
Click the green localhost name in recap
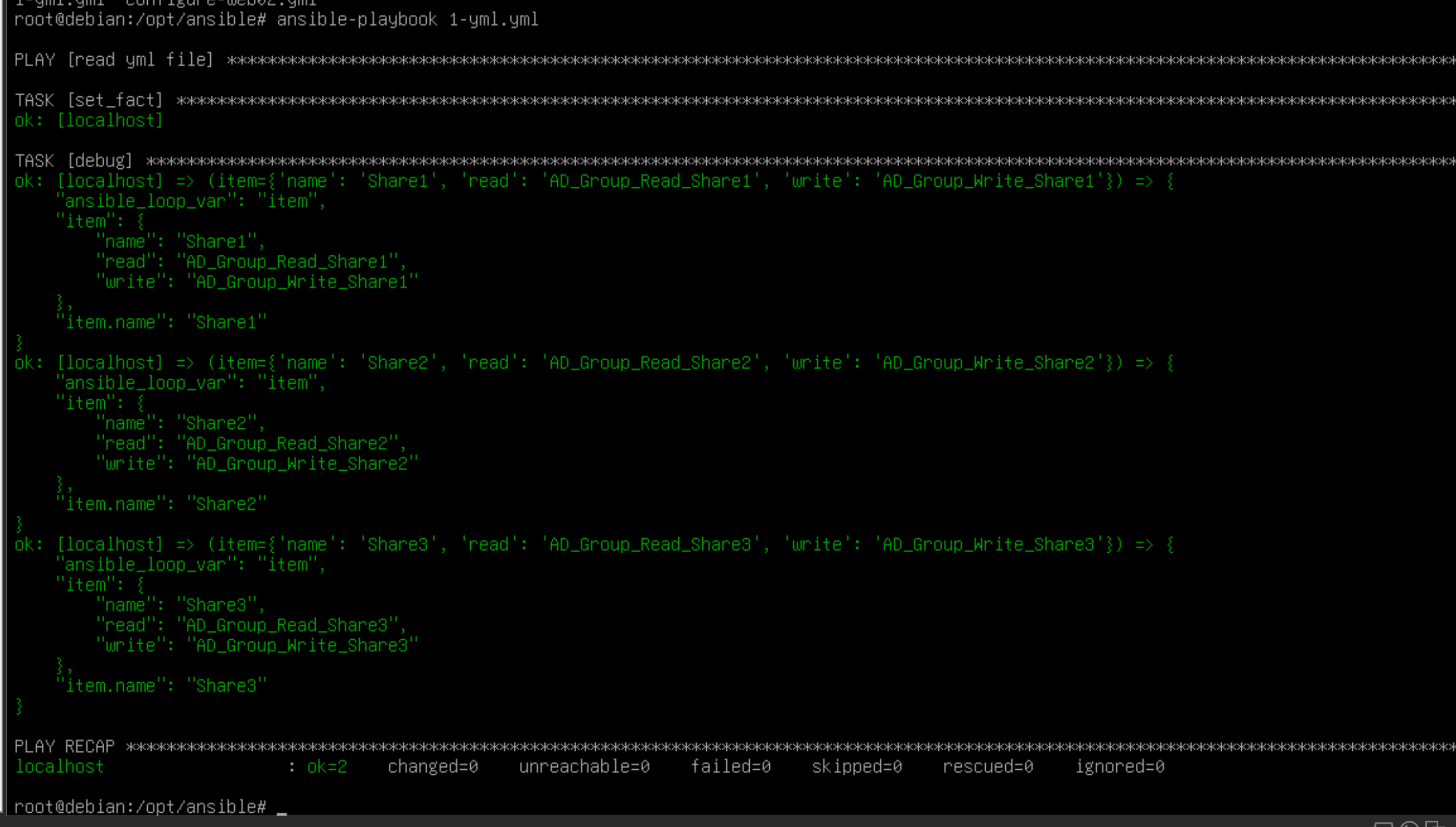(60, 767)
